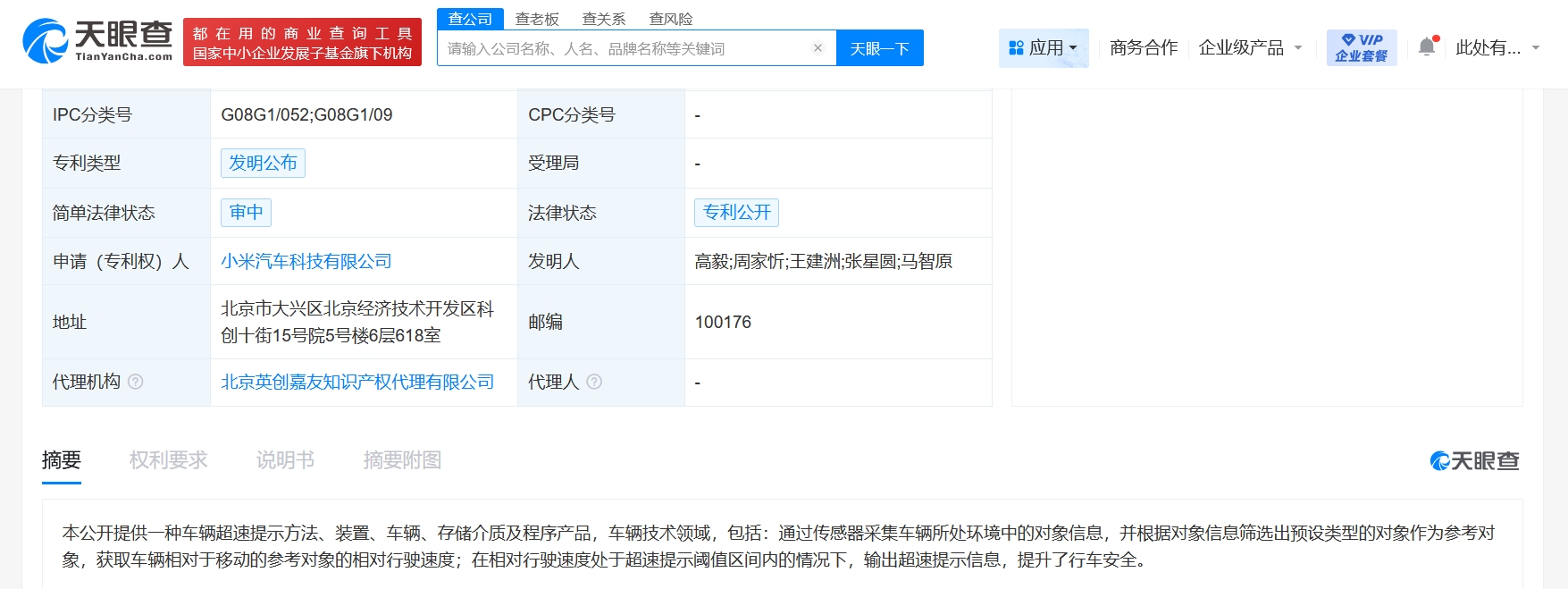Click the 天眼查 watermark logo near abstract
The width and height of the screenshot is (1568, 589).
coord(1474,460)
